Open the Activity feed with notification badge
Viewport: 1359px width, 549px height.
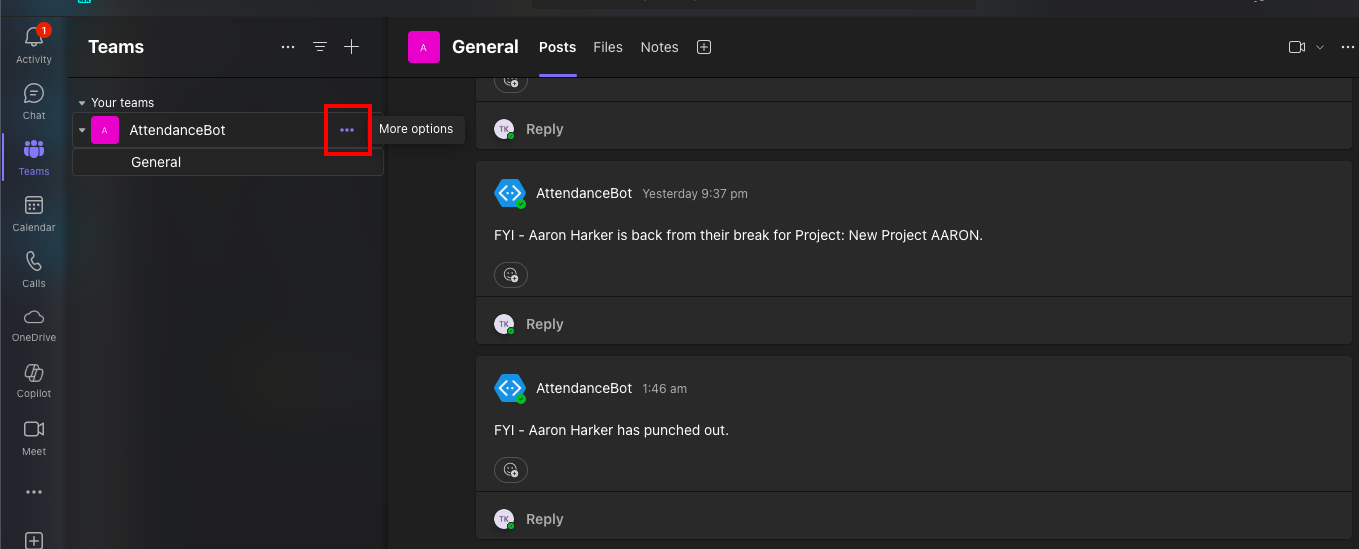[34, 45]
